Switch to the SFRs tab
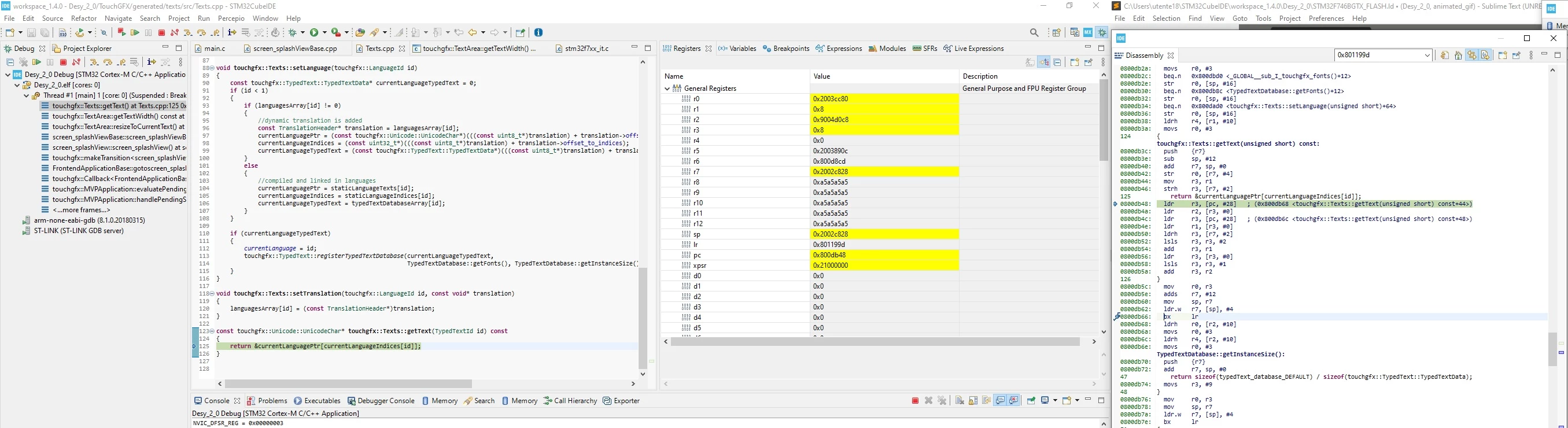Screen dimensions: 1568x428 point(925,49)
